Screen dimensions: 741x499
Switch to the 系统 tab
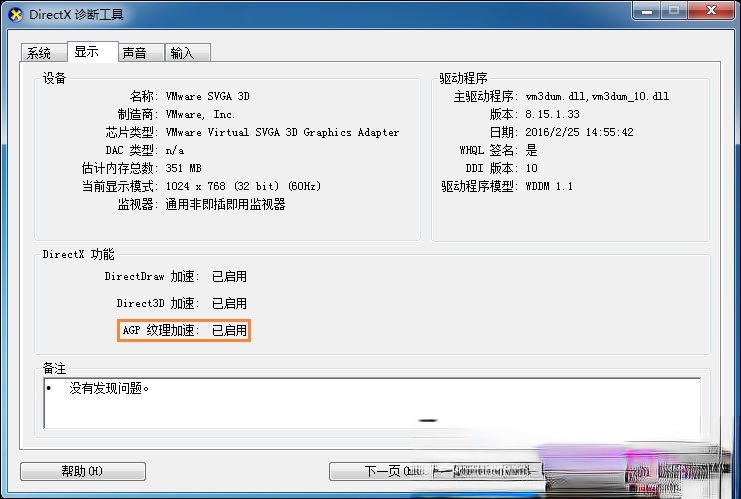click(x=44, y=52)
